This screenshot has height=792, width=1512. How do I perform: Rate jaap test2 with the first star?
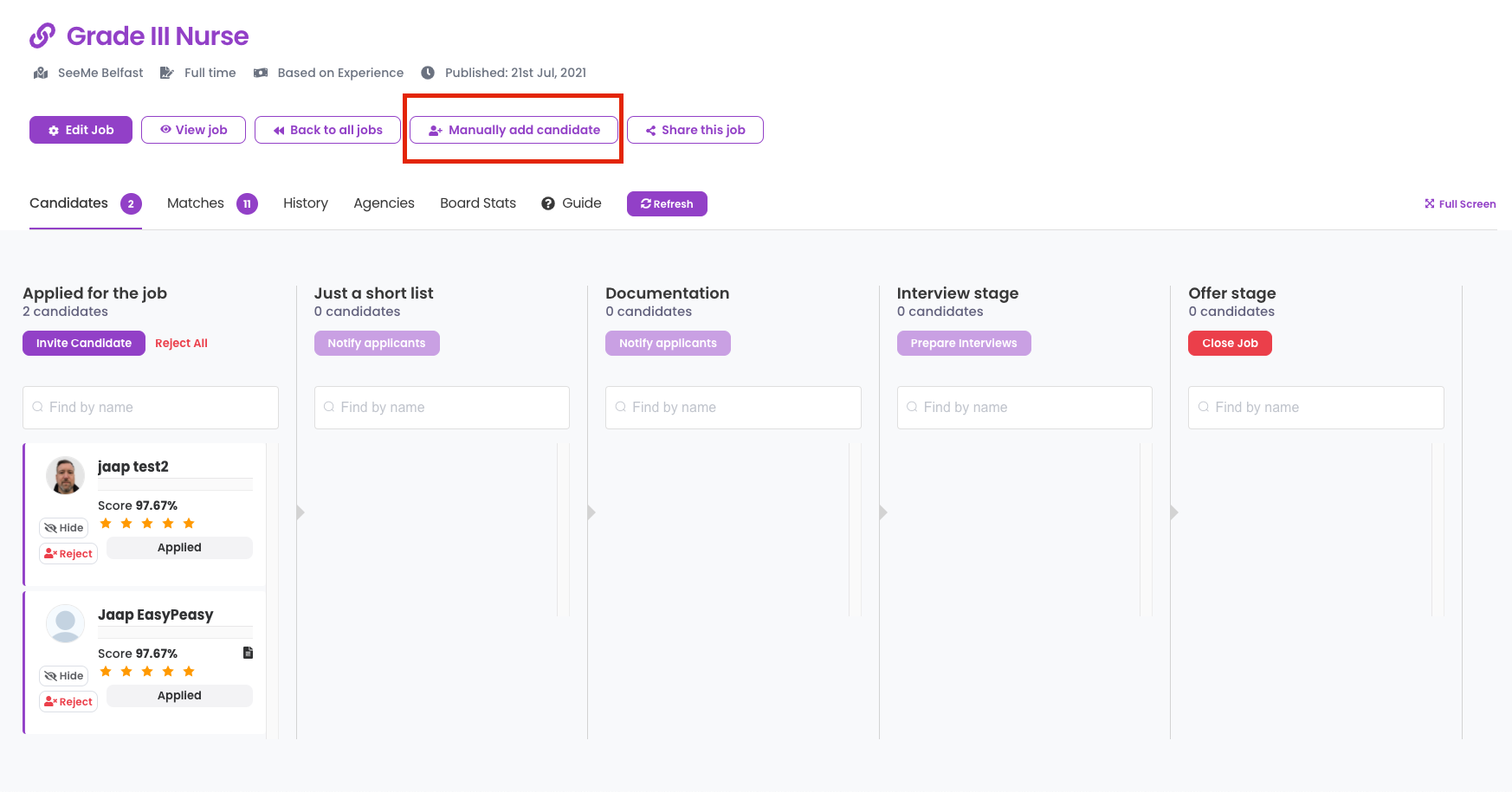point(106,524)
